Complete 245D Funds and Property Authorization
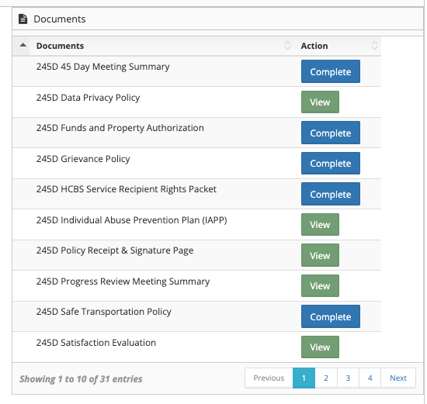This screenshot has width=427, height=404. pos(330,133)
